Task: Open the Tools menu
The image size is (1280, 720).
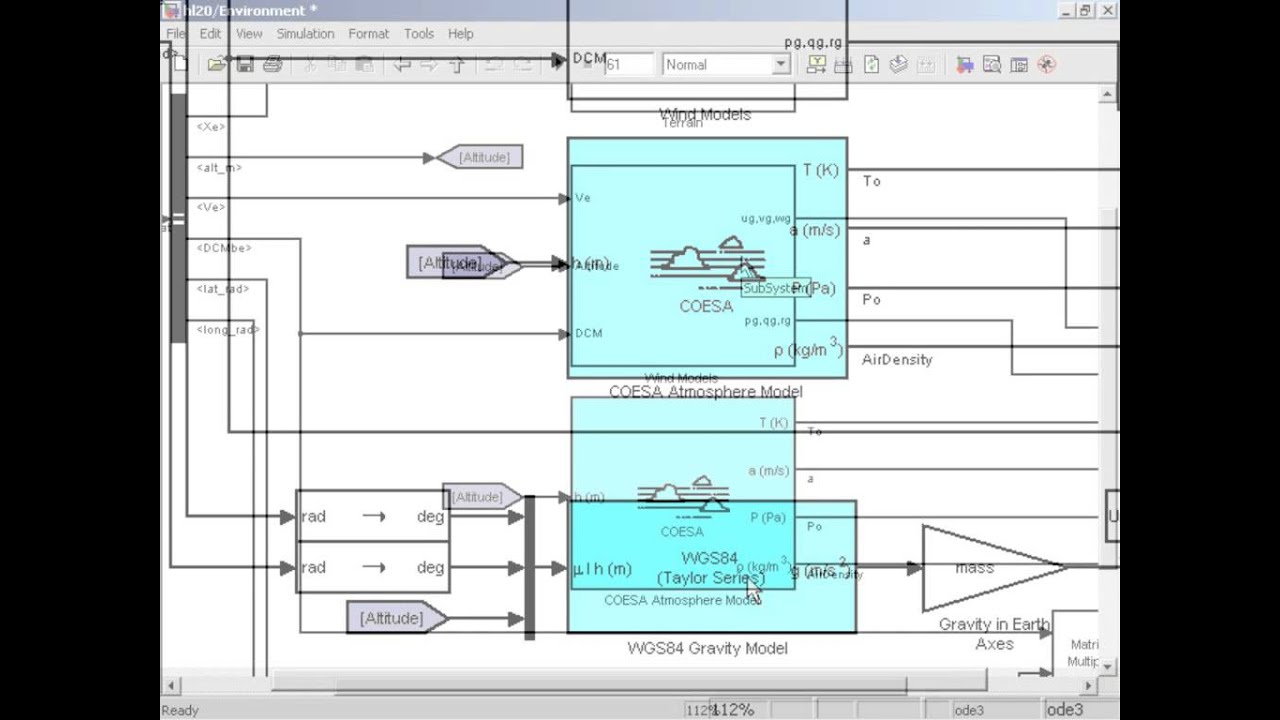Action: 419,33
